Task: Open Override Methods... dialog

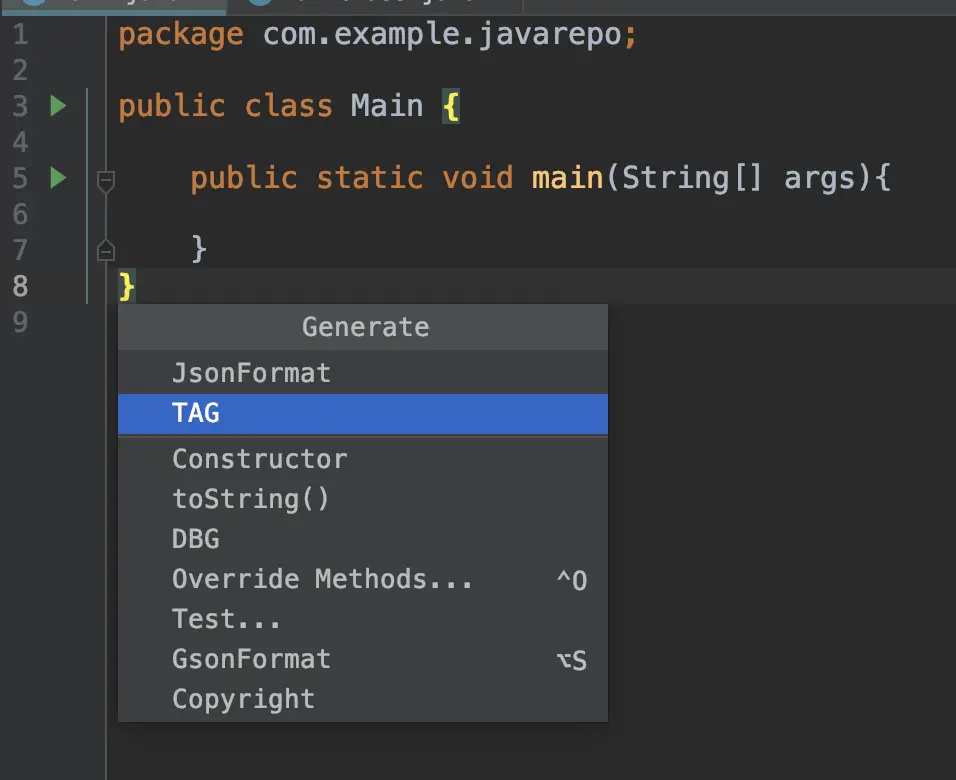Action: click(x=322, y=579)
